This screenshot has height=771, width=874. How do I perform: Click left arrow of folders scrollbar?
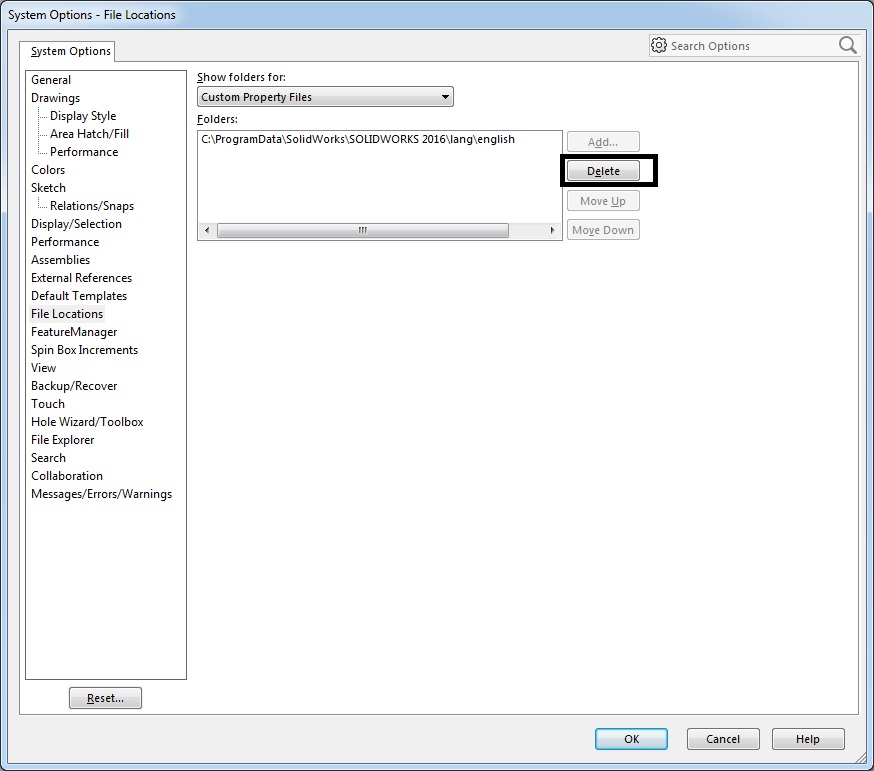tap(206, 230)
